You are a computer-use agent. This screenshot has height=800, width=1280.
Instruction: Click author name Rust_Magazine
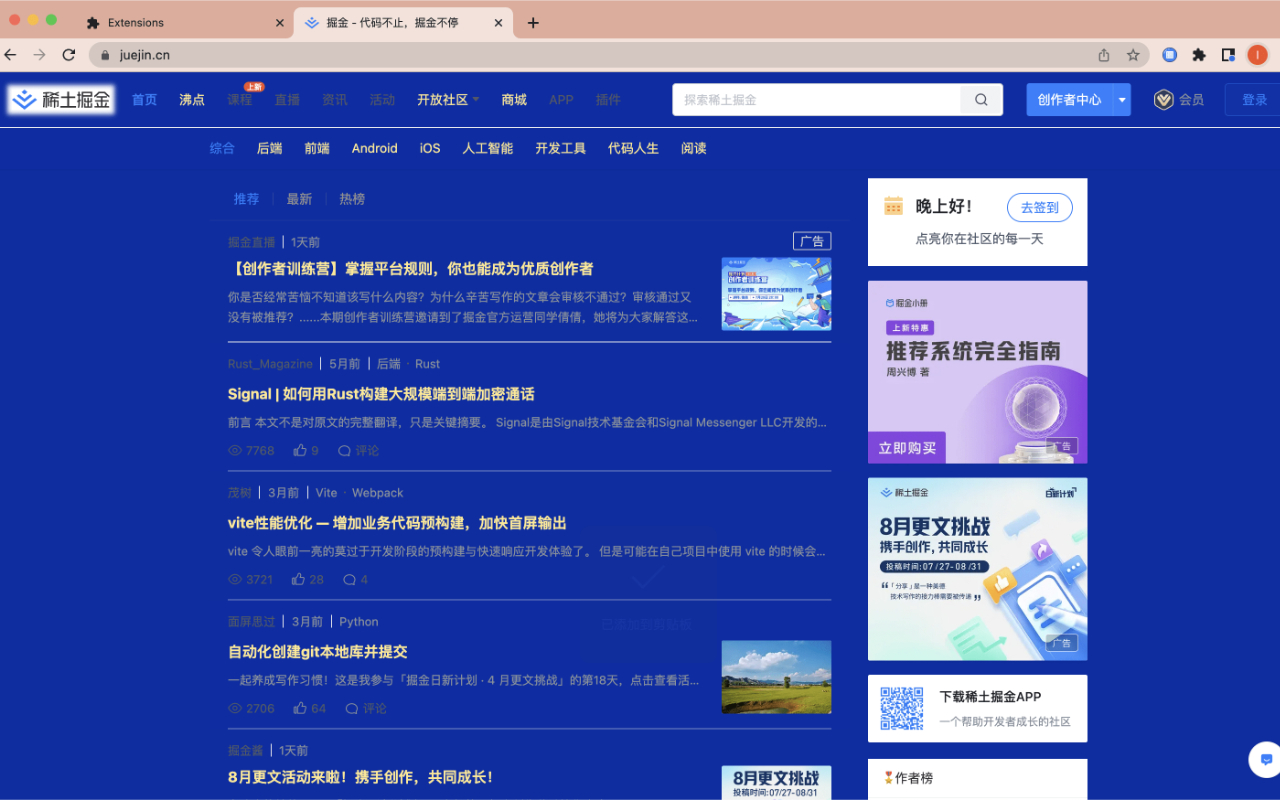click(270, 364)
